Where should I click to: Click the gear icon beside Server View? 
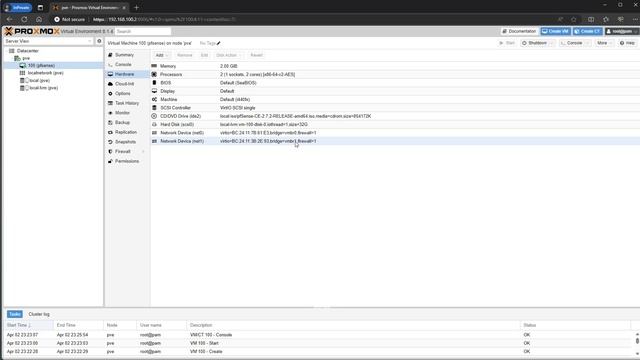click(99, 41)
